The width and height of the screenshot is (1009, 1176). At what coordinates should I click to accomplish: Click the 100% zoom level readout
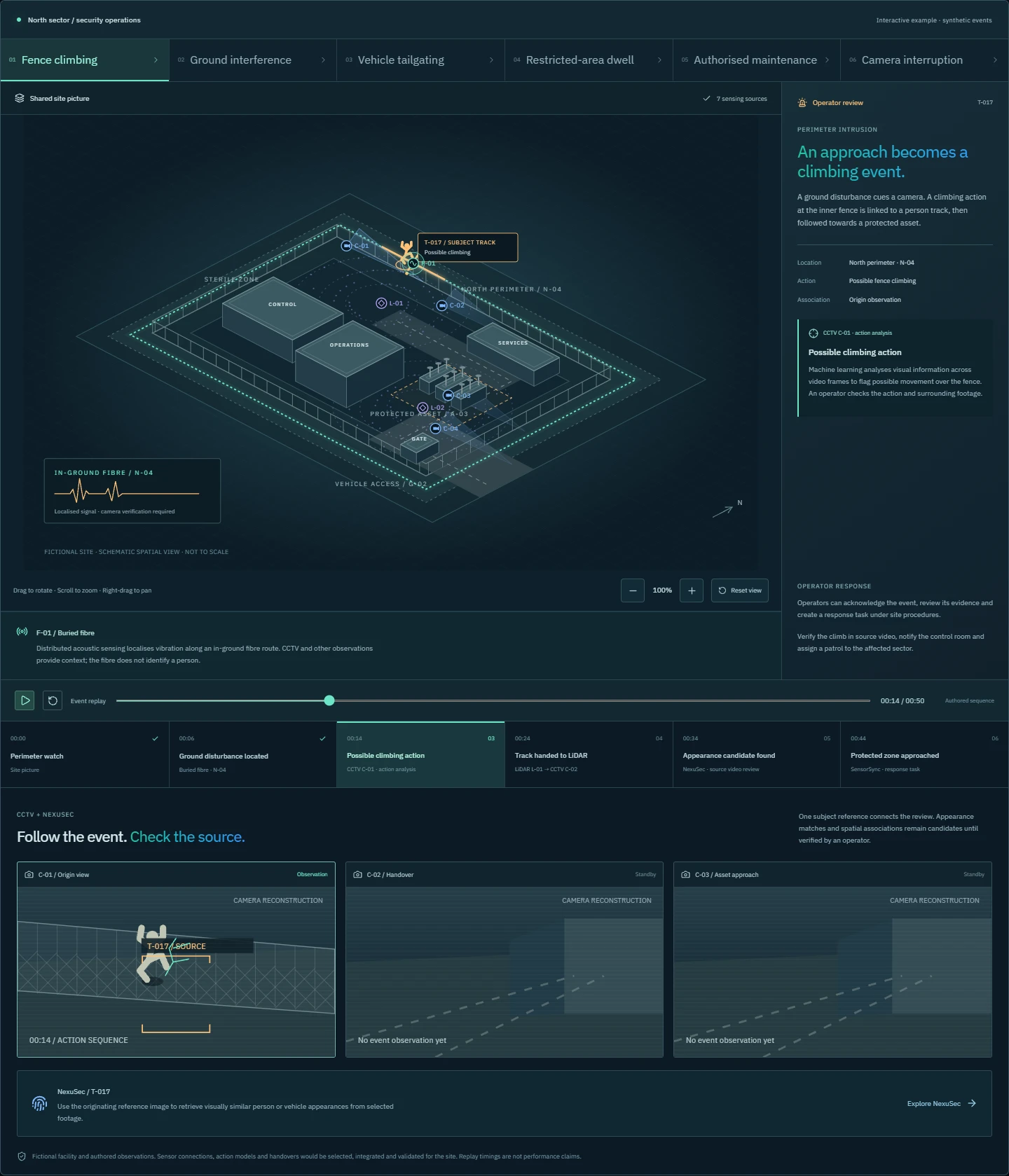662,590
